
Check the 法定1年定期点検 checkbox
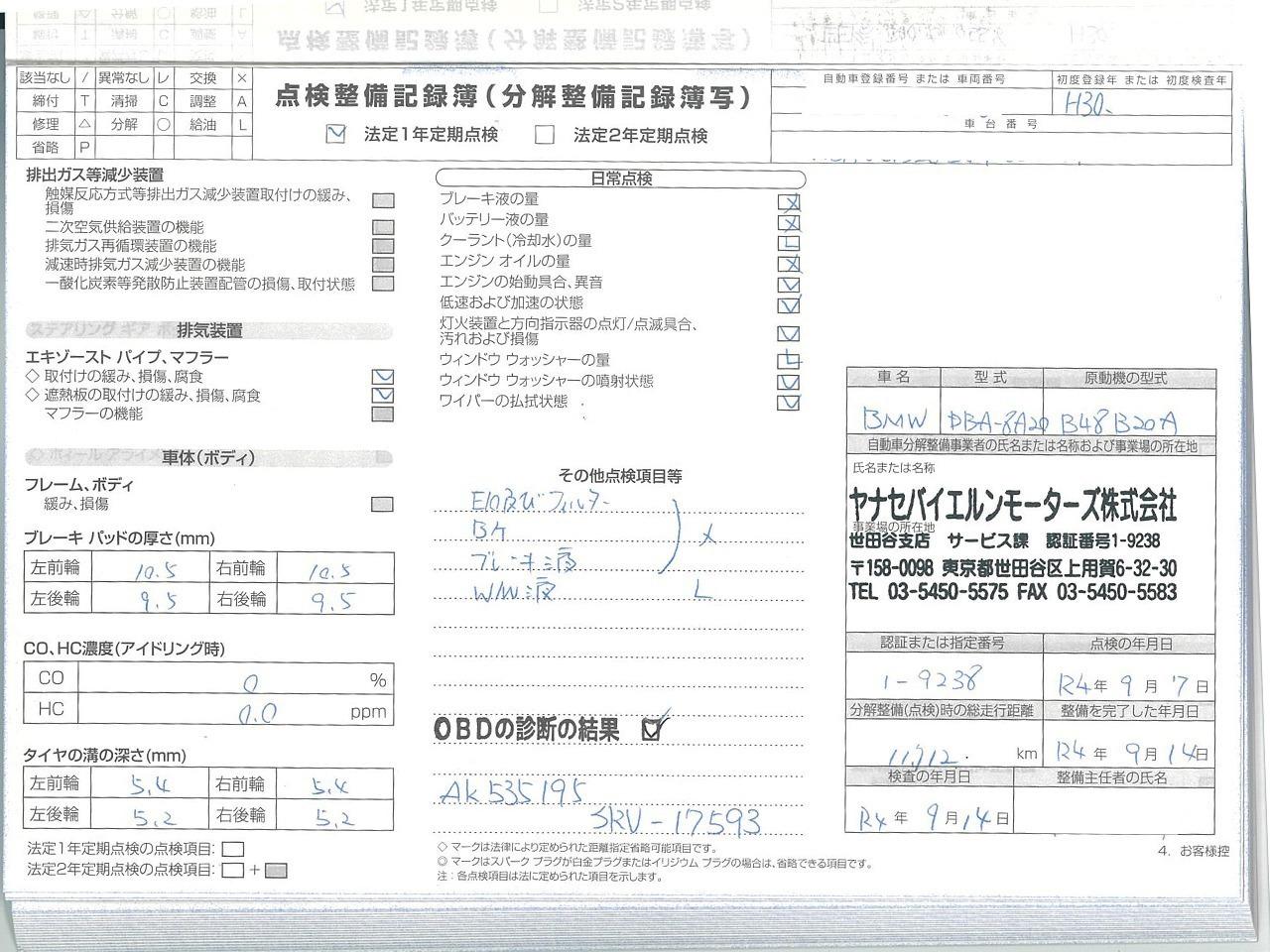coord(336,134)
